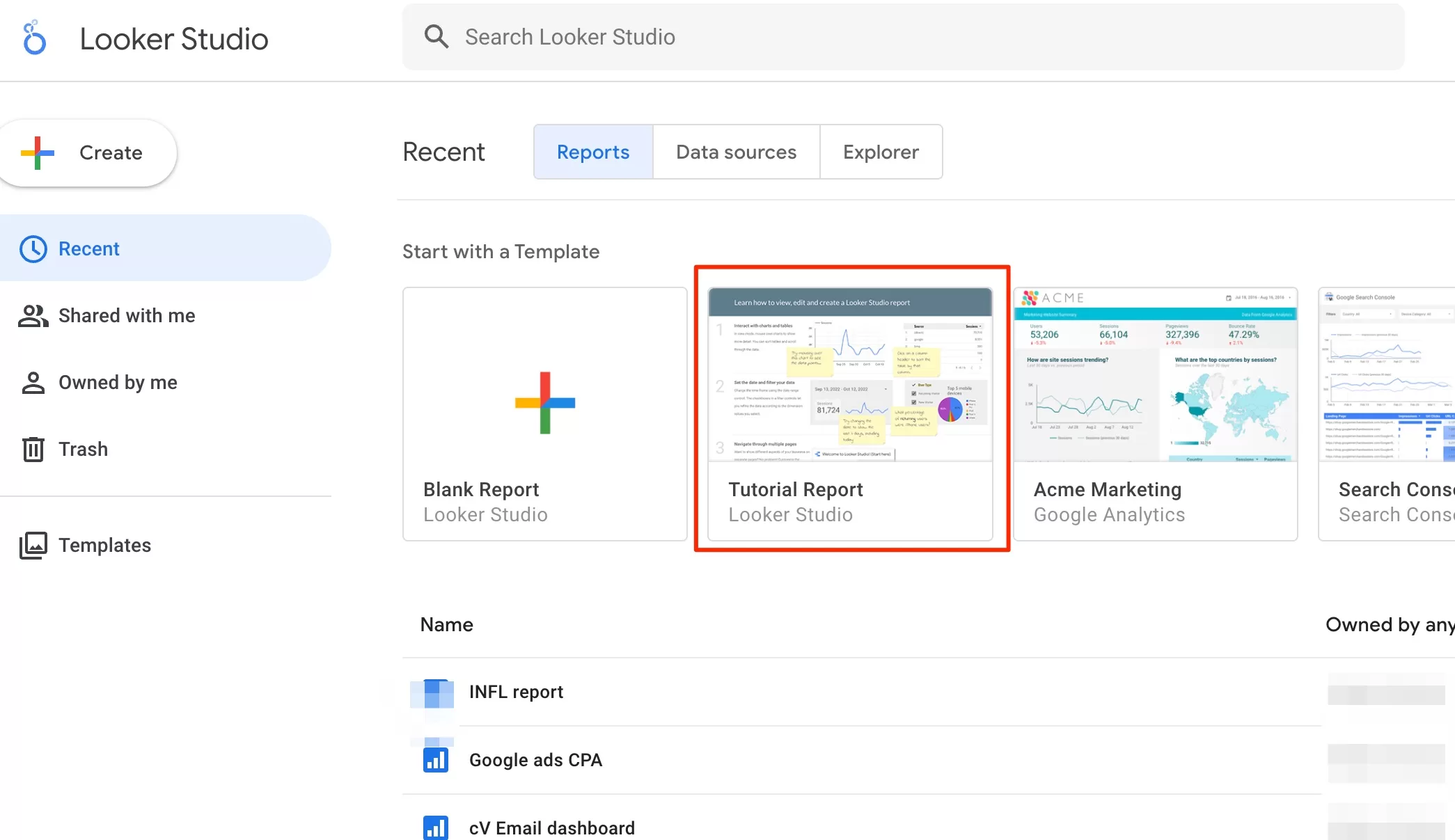
Task: Select Recent in the sidebar
Action: (x=165, y=248)
